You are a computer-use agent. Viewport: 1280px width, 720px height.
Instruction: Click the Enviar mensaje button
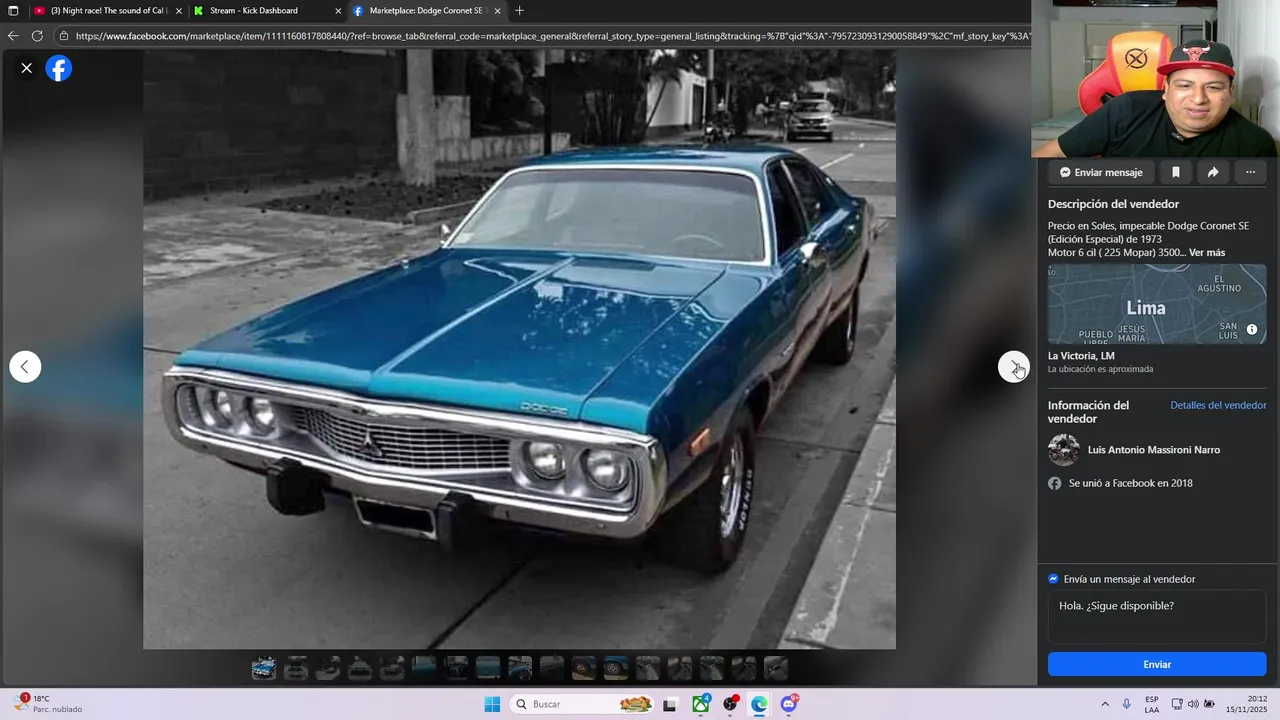click(1101, 172)
